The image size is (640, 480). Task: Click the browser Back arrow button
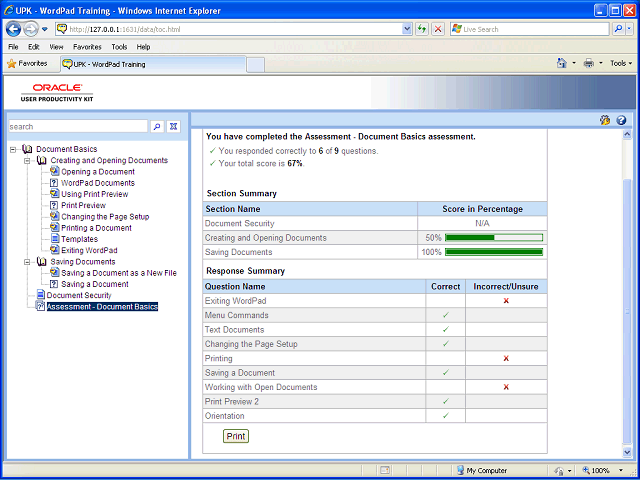point(14,29)
